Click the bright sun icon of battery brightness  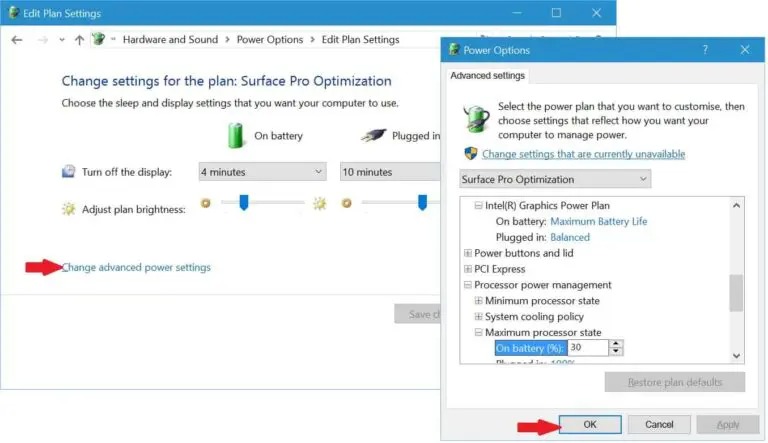pyautogui.click(x=320, y=203)
